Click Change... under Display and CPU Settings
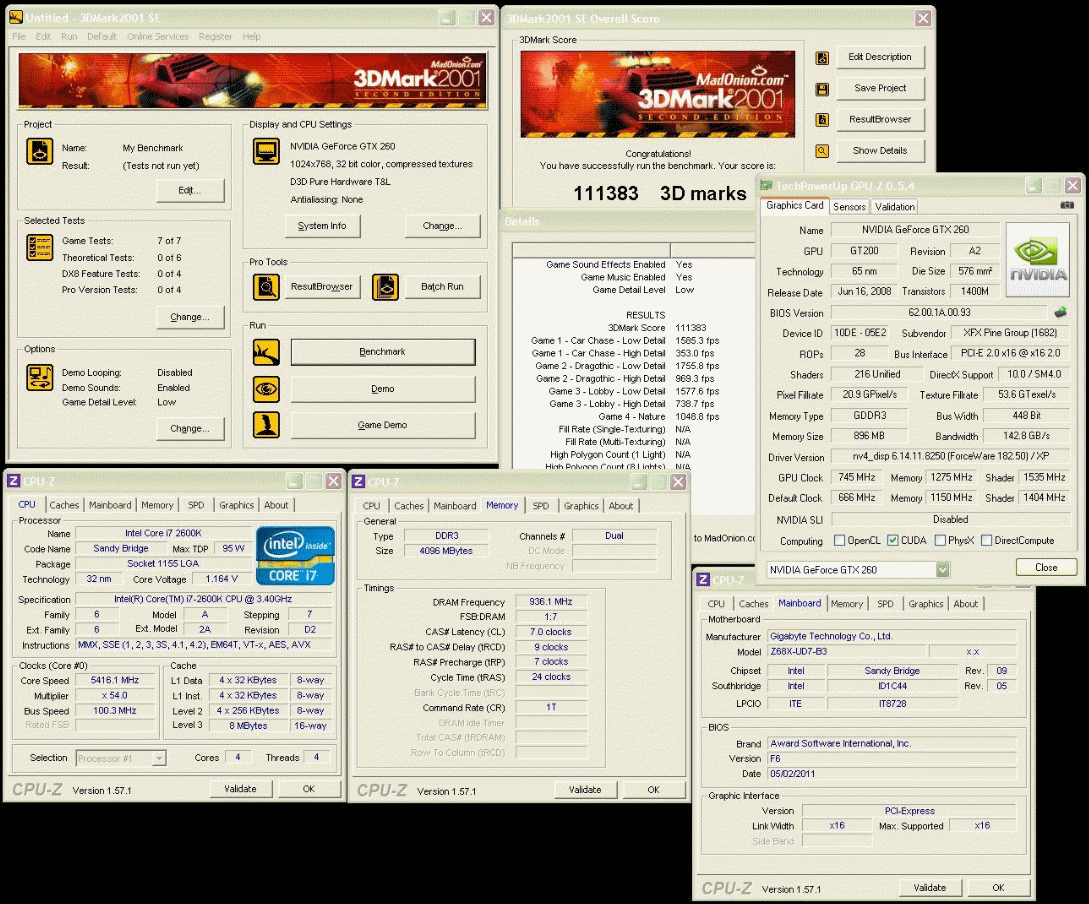Screen dimensions: 1089x904 tap(442, 226)
